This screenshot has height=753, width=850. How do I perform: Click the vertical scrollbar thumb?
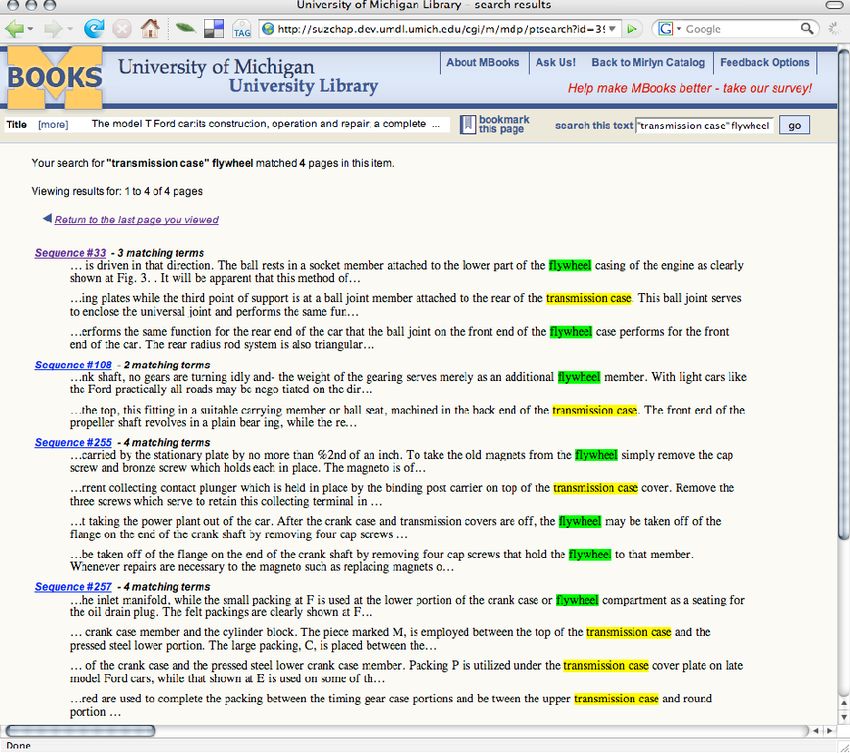click(843, 293)
